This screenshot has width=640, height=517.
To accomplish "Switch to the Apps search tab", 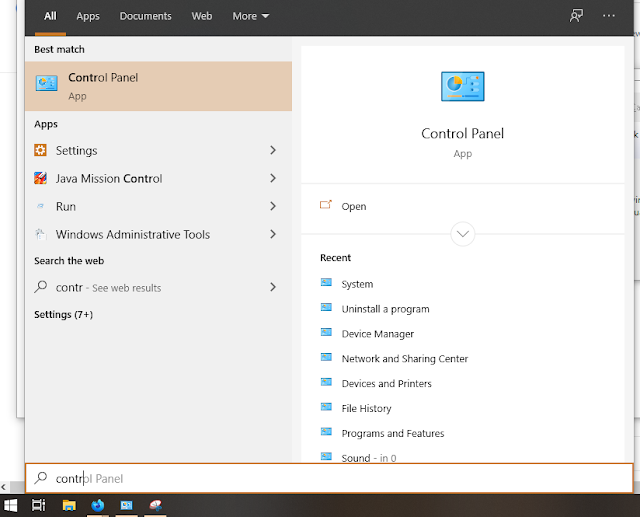I will click(88, 16).
